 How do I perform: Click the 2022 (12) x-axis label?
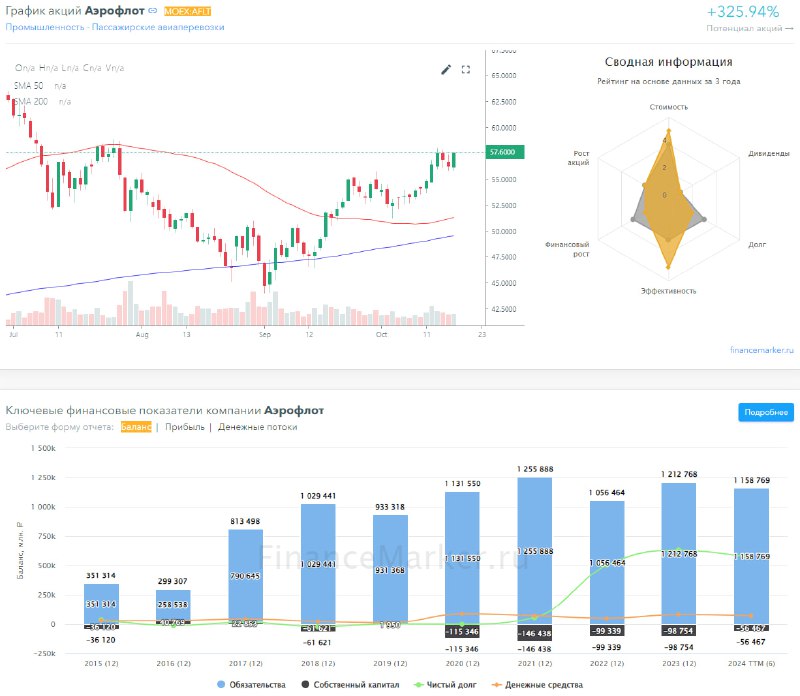point(607,663)
